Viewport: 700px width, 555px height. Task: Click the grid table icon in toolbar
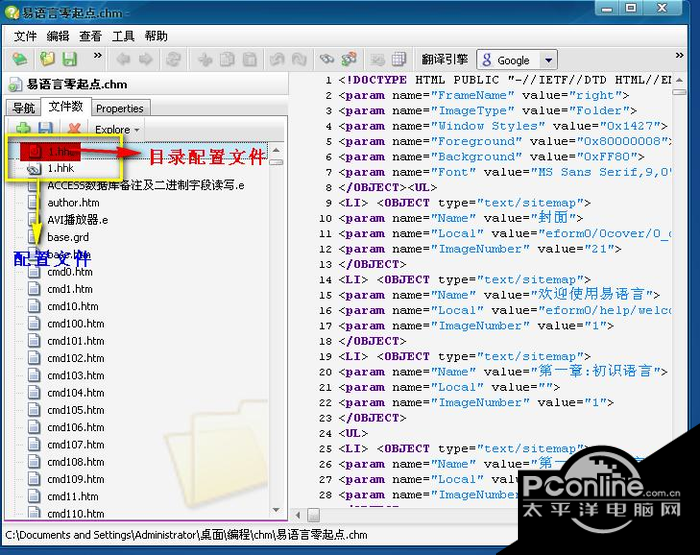pos(398,60)
